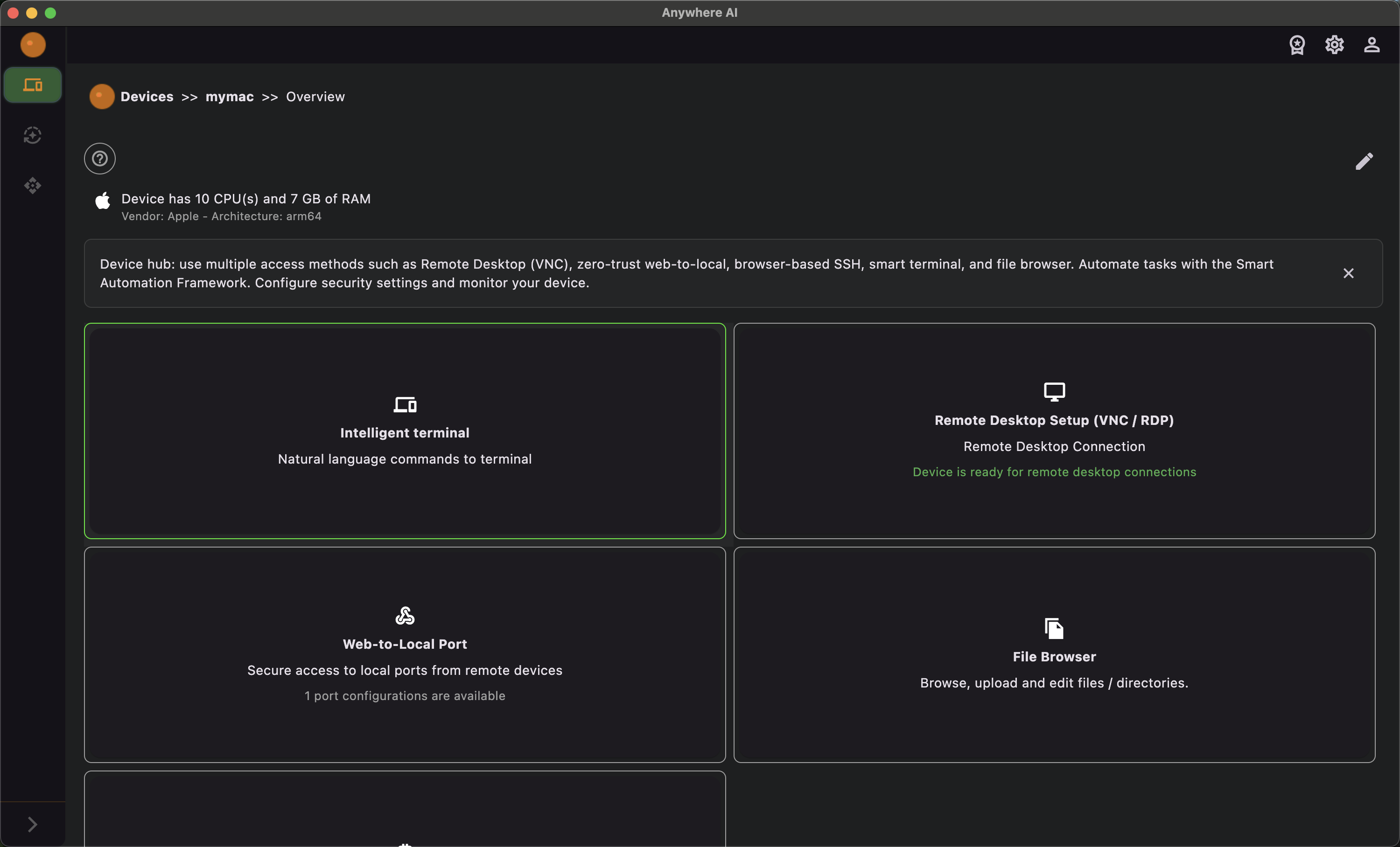Screen dimensions: 1400x847
Task: Open the Web-to-Local Port card
Action: (x=405, y=654)
